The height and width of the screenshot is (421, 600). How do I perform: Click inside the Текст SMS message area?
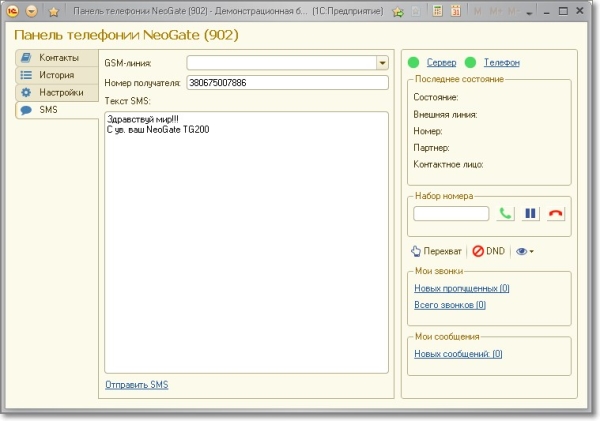click(245, 240)
